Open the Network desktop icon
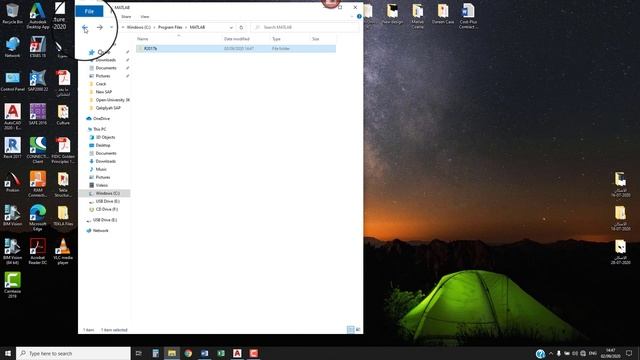Image resolution: width=640 pixels, height=360 pixels. pyautogui.click(x=12, y=47)
